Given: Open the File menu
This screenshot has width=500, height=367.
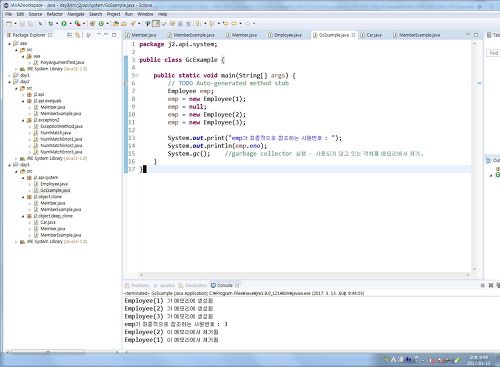Looking at the screenshot, I should tap(8, 14).
